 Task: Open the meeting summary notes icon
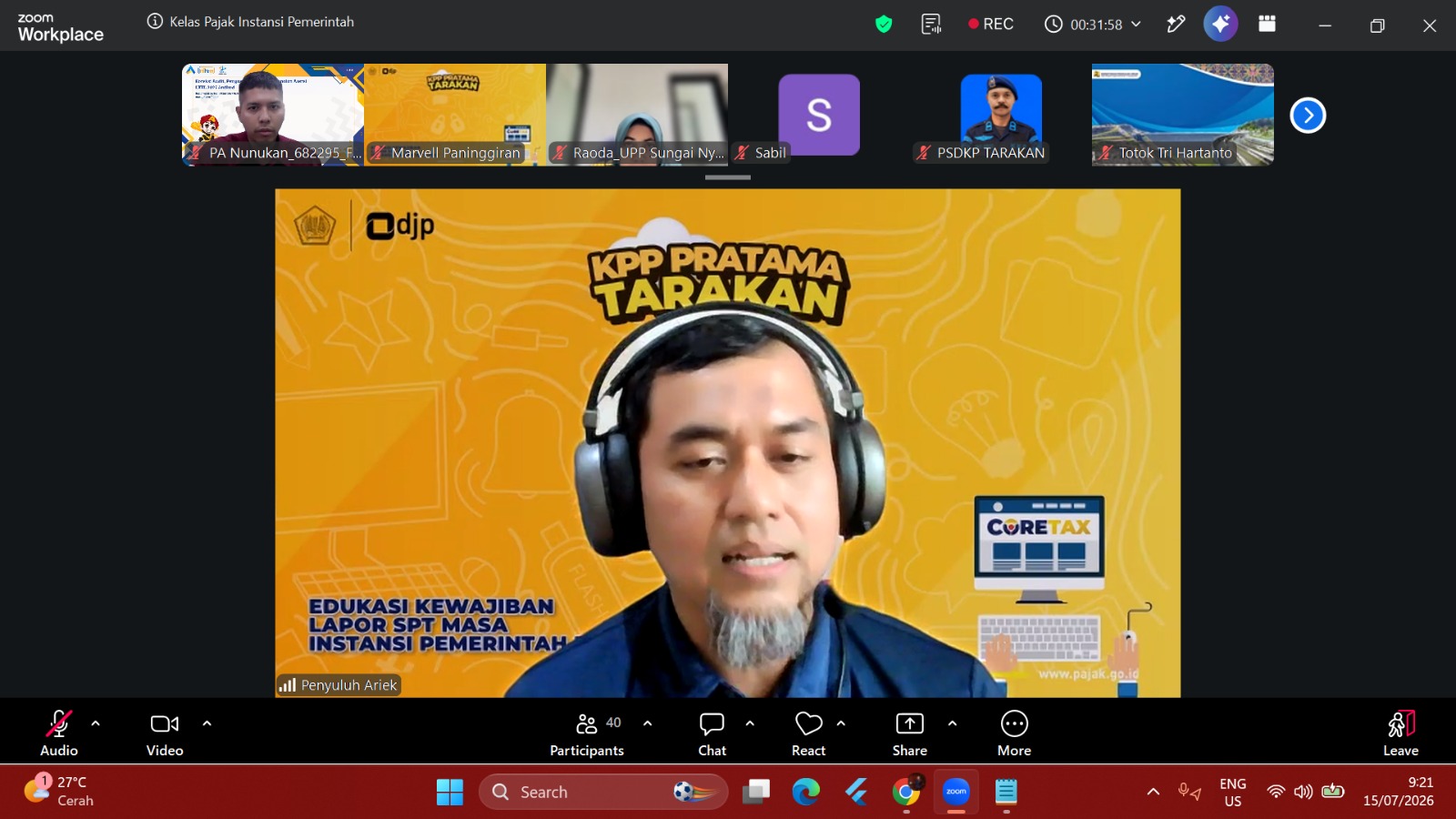tap(931, 25)
